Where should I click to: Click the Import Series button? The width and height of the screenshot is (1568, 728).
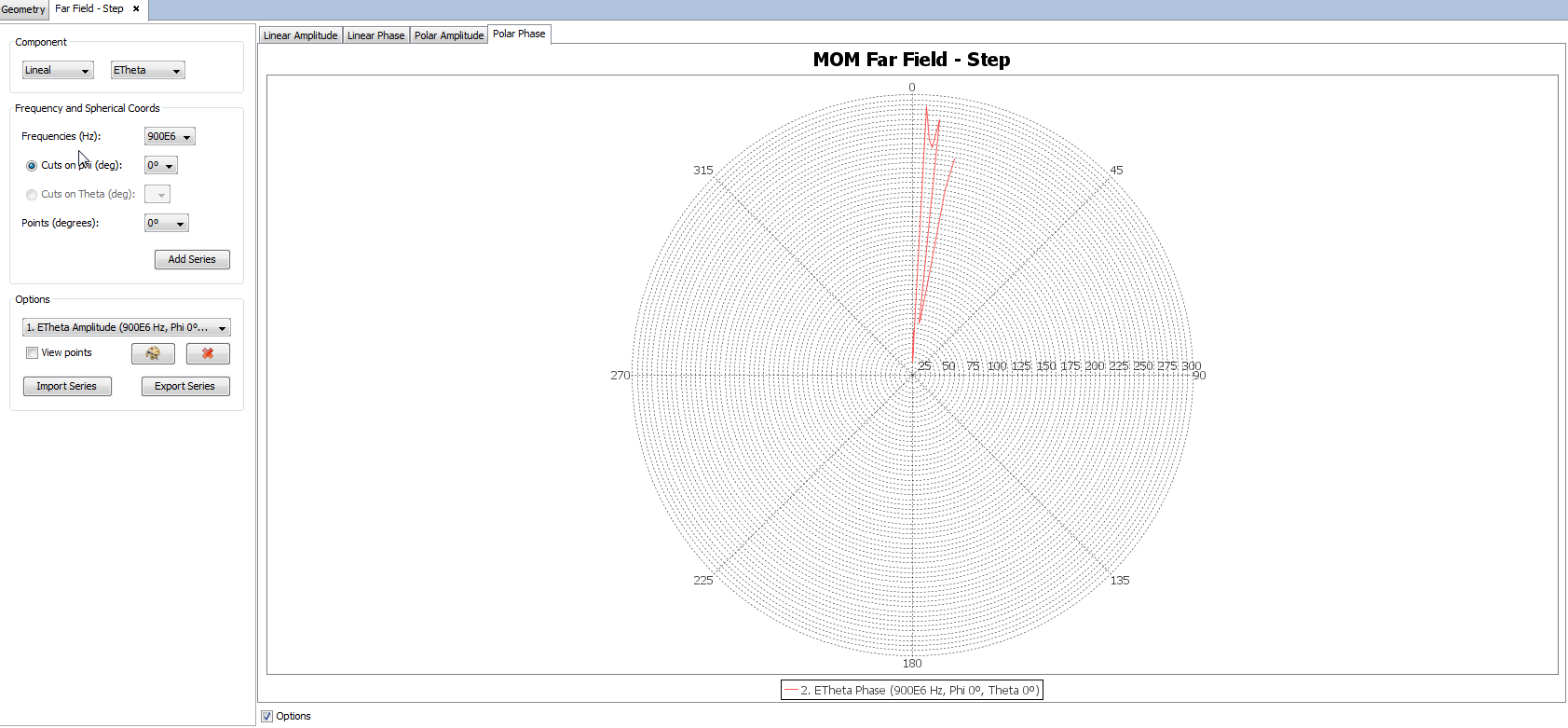(x=66, y=387)
